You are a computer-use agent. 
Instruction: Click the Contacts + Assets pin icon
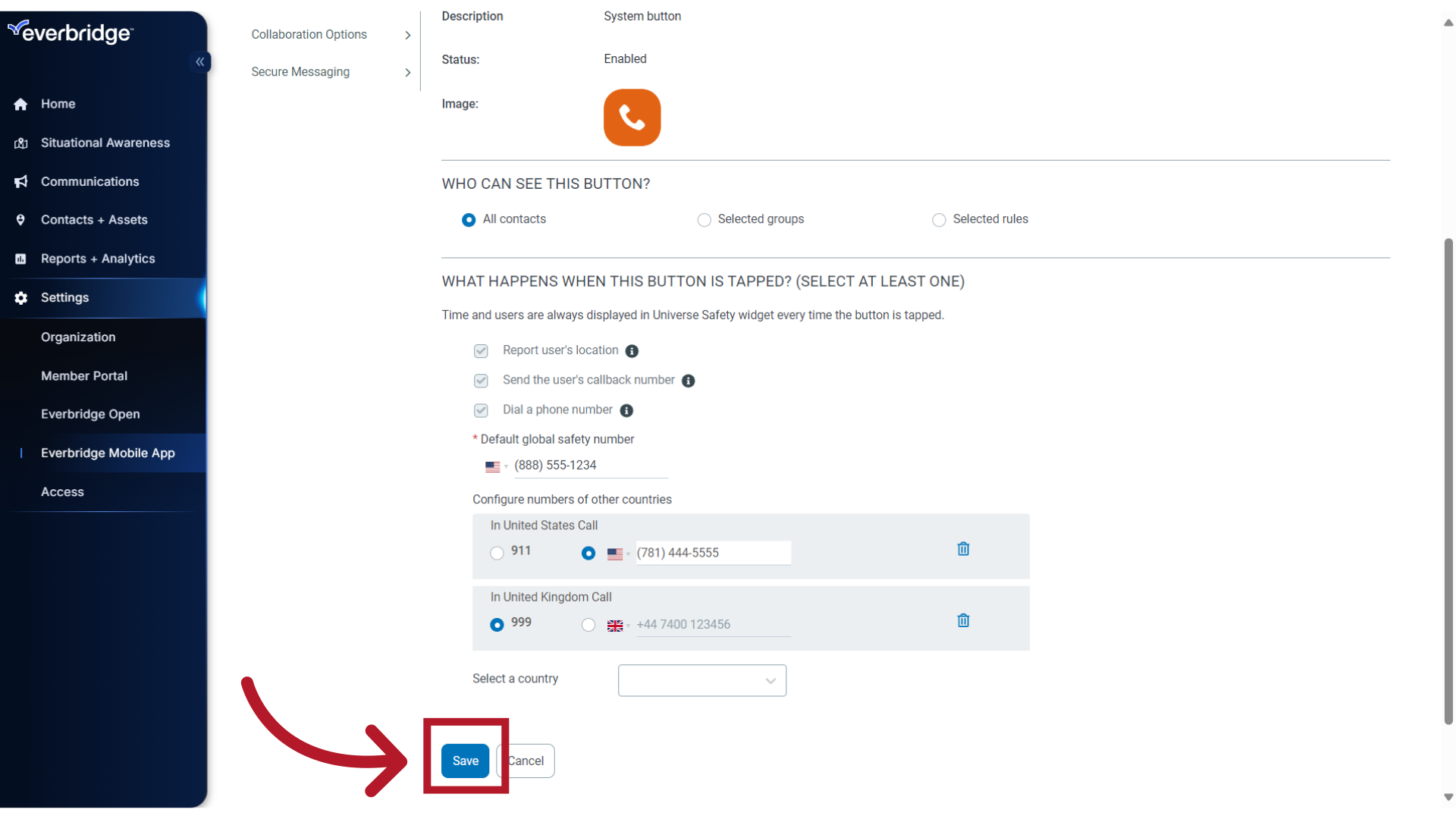click(20, 219)
